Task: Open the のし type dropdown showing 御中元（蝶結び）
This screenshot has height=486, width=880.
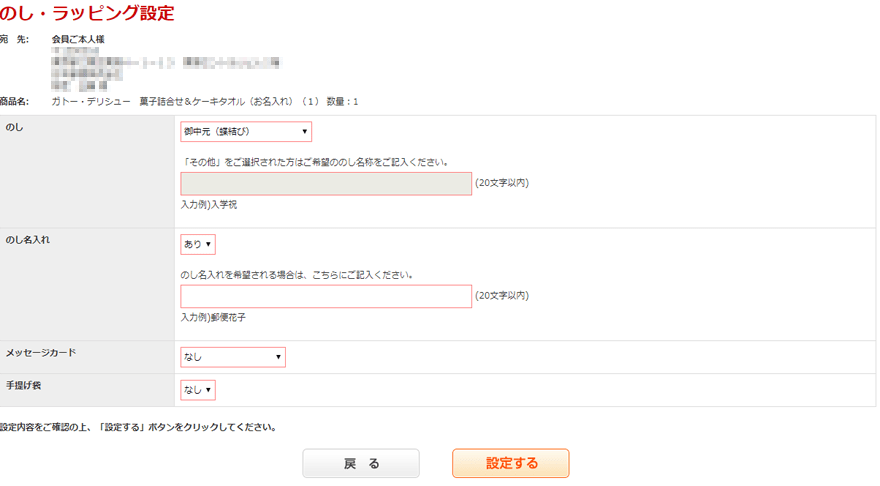Action: point(245,132)
